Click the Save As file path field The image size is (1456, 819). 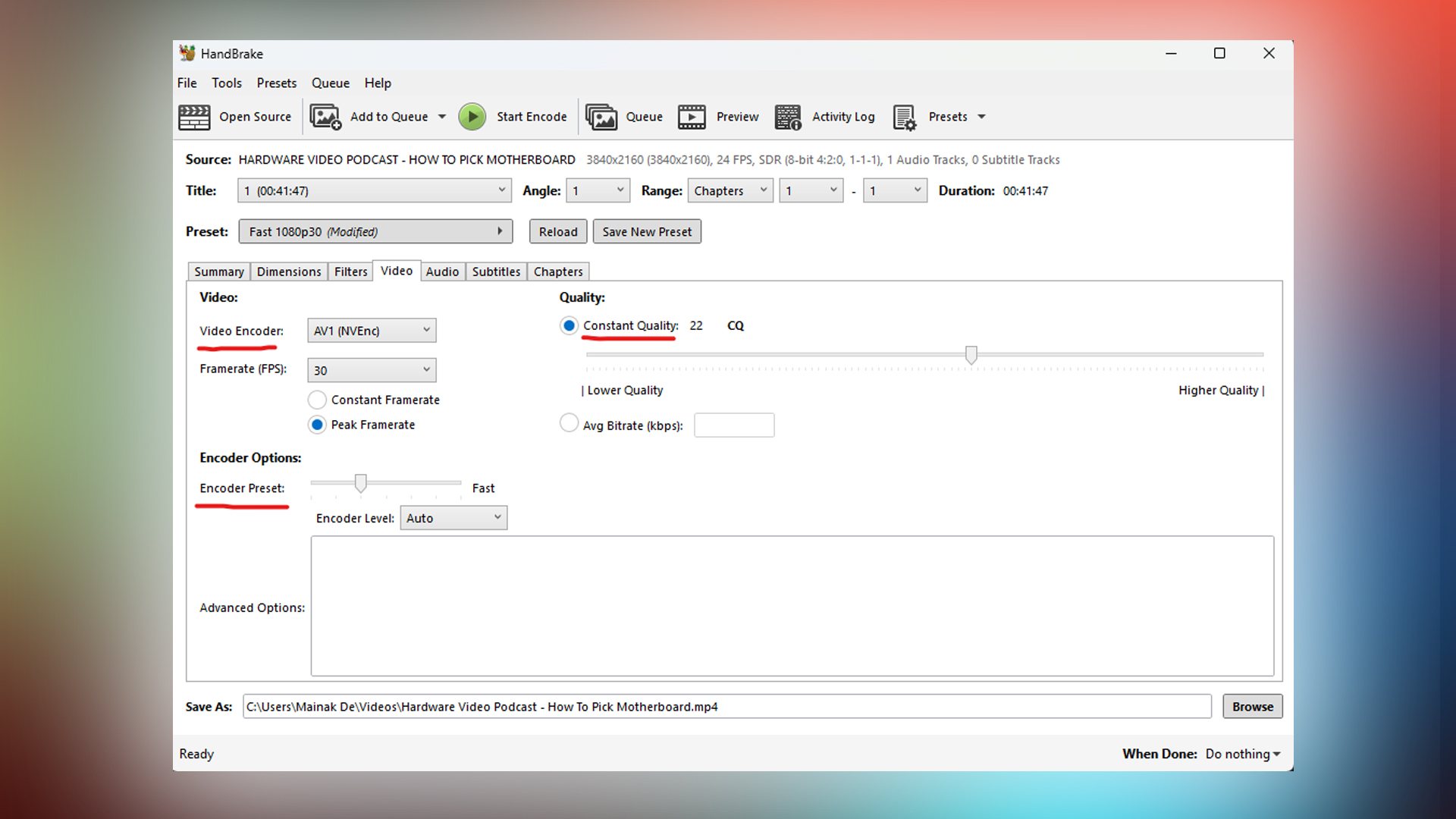pos(726,706)
